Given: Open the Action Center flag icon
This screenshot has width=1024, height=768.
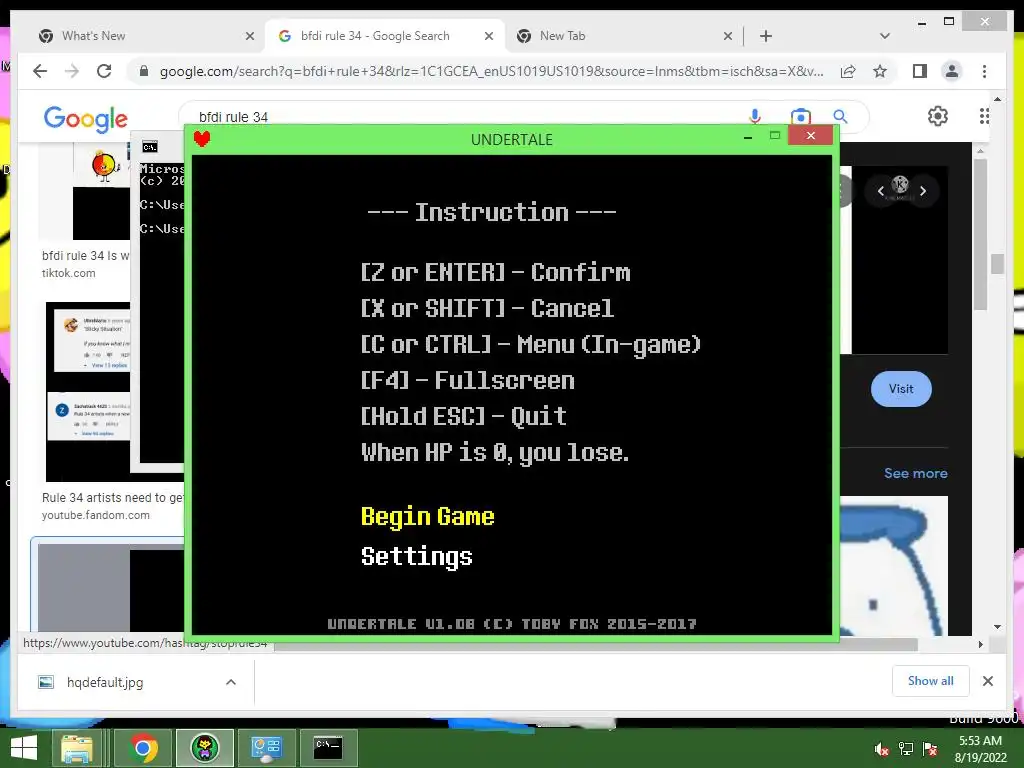Looking at the screenshot, I should [930, 749].
